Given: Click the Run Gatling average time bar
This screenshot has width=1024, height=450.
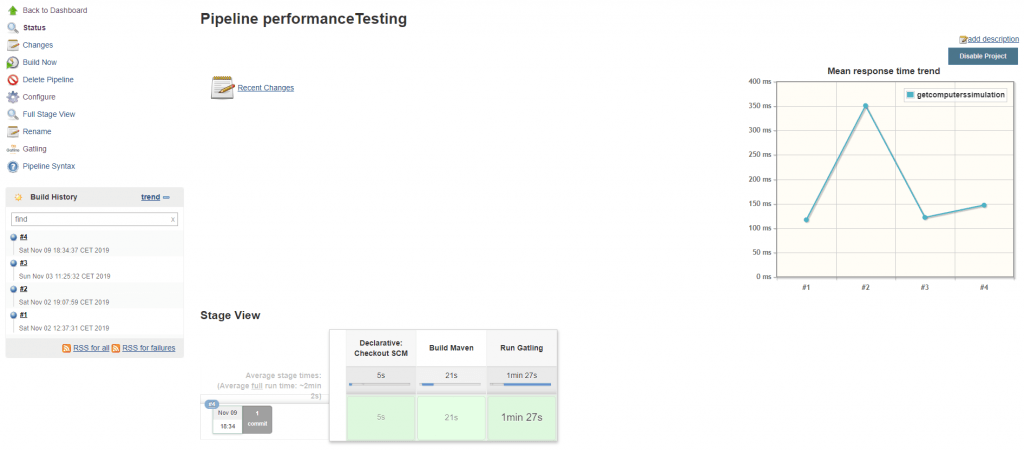Looking at the screenshot, I should click(x=521, y=385).
